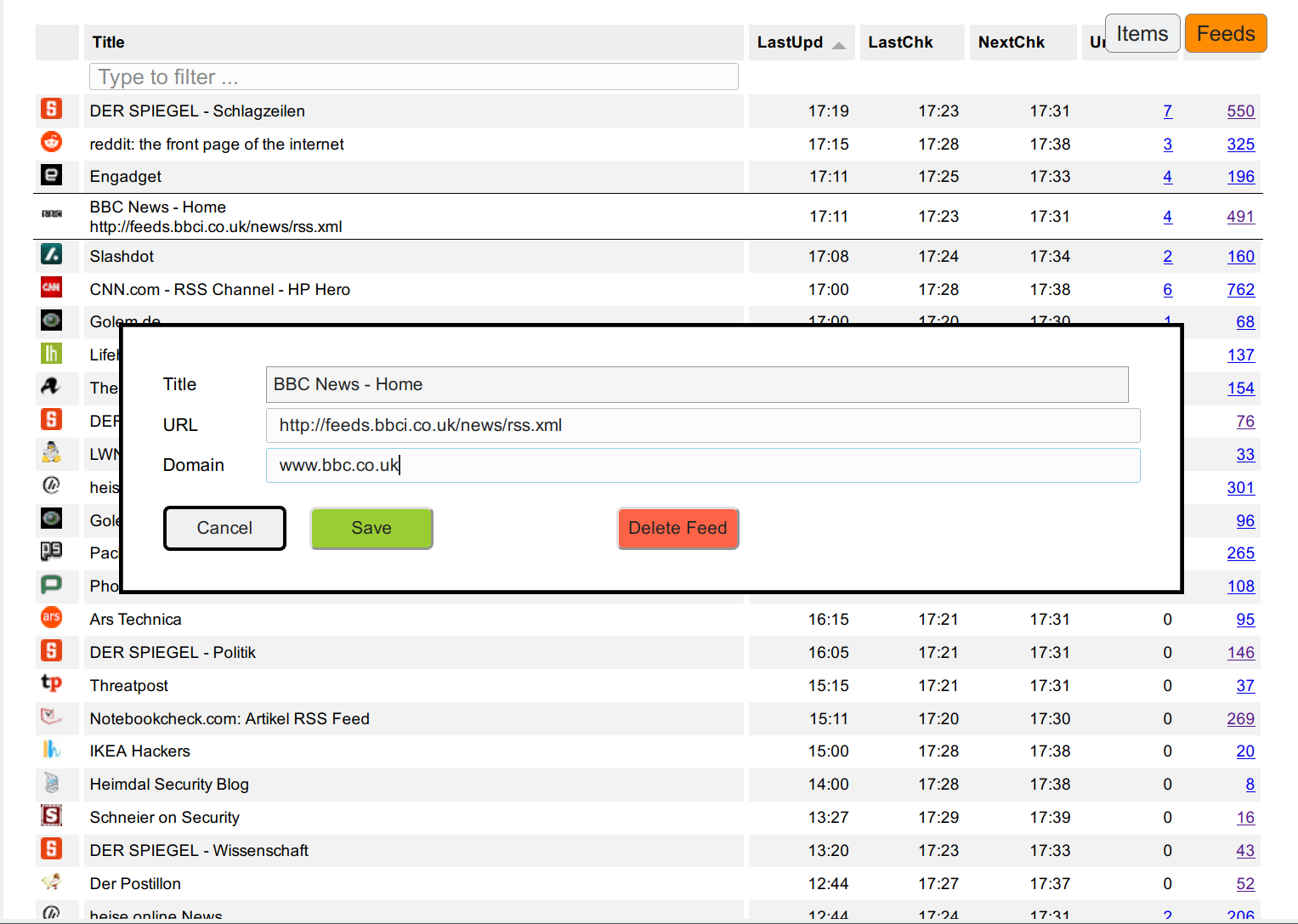The height and width of the screenshot is (924, 1298).
Task: Open DER SPIEGEL Politik 146 items link
Action: coord(1240,653)
